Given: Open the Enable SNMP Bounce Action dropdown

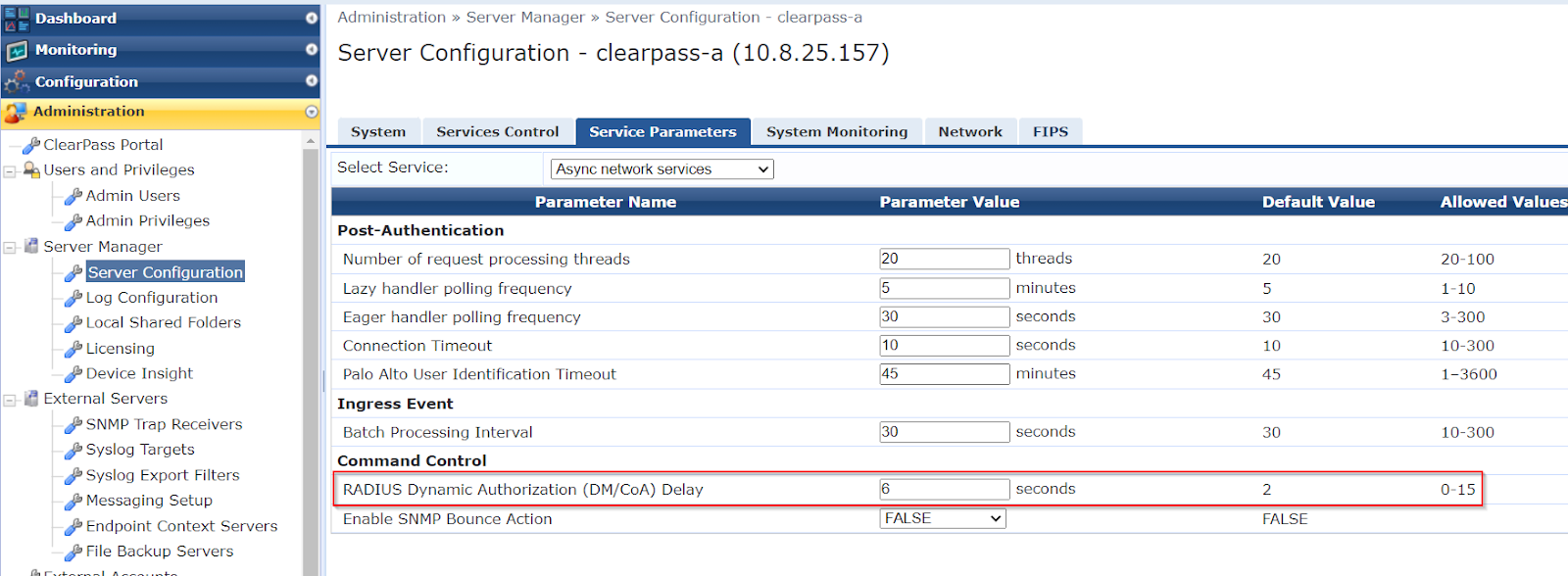Looking at the screenshot, I should point(943,519).
